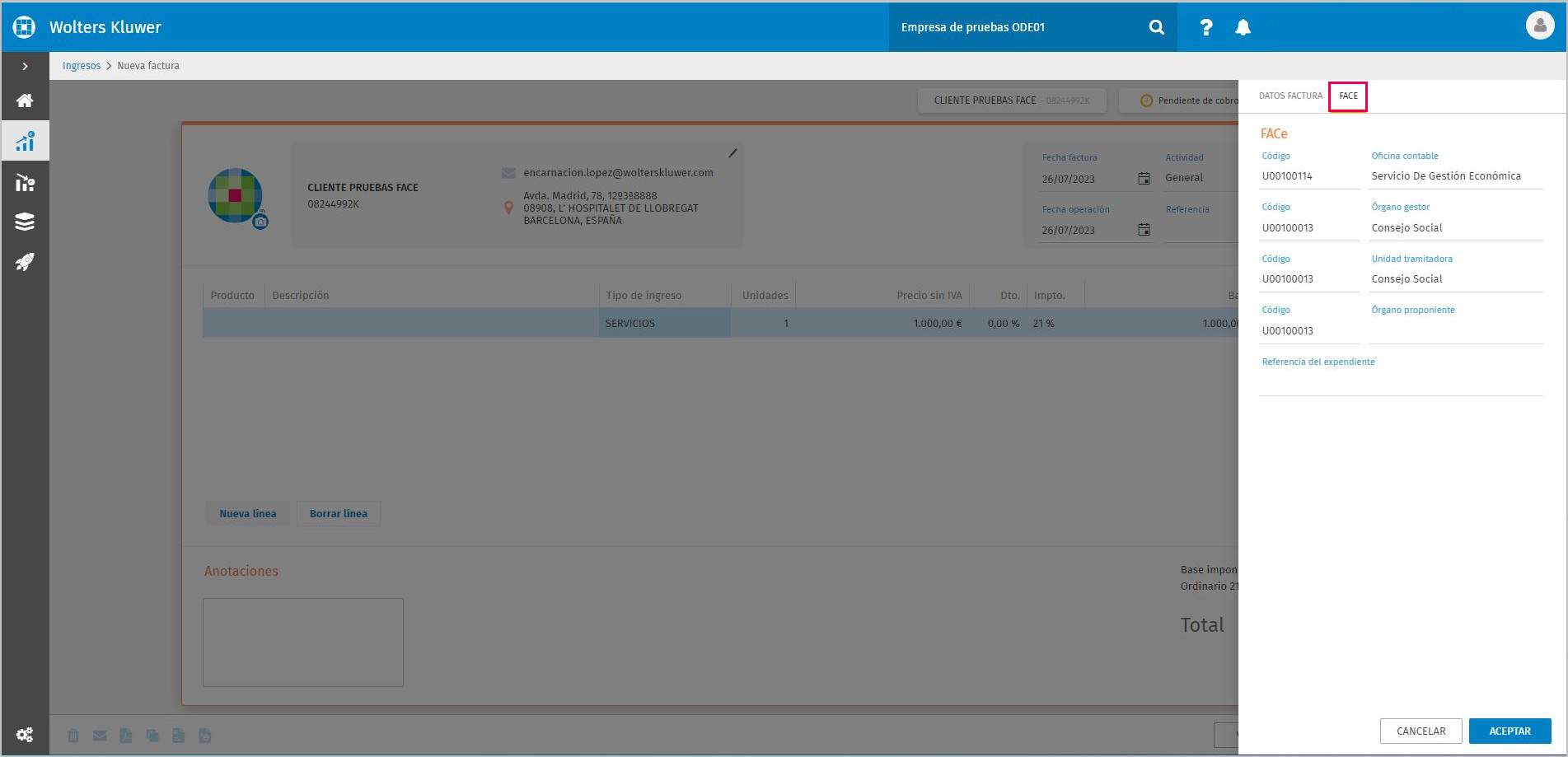Click the Borrar línea button
Screen dimensions: 1568x757
(339, 513)
